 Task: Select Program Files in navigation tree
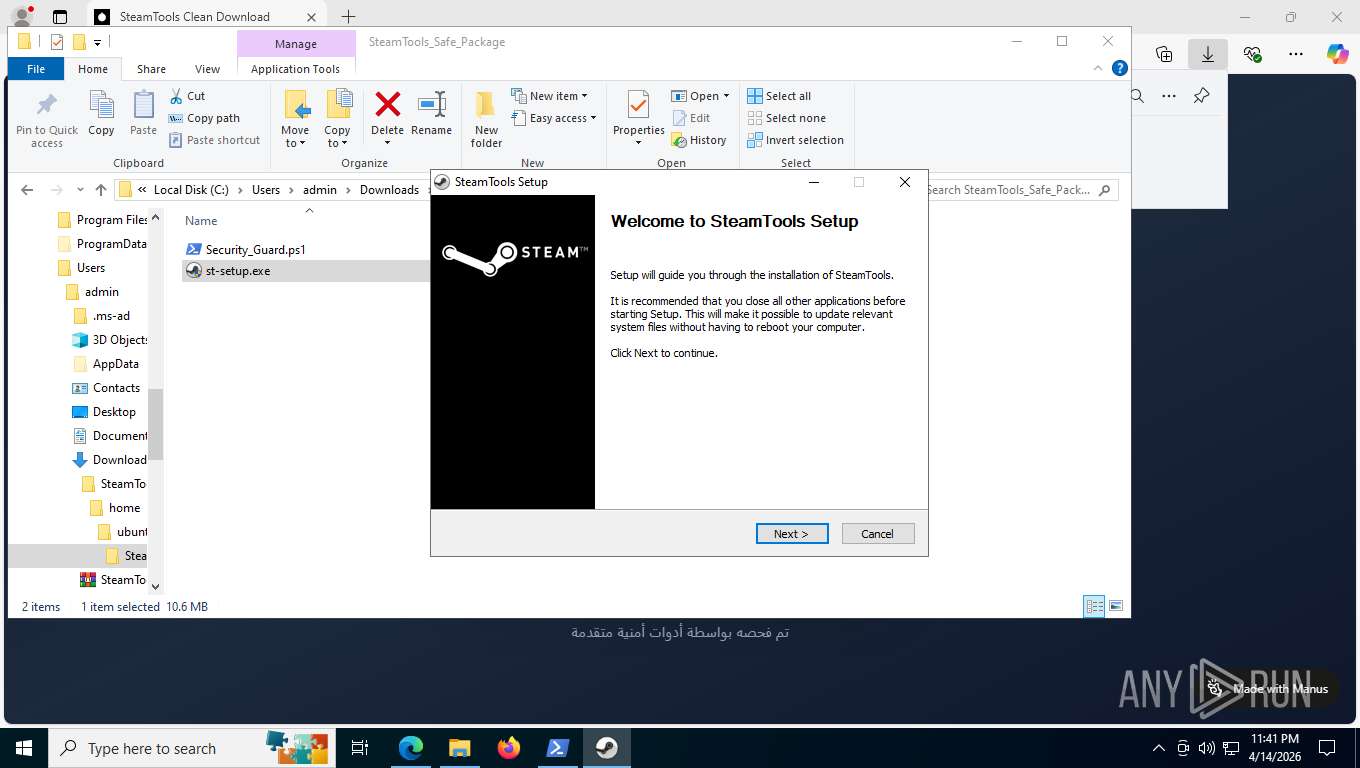[x=103, y=220]
